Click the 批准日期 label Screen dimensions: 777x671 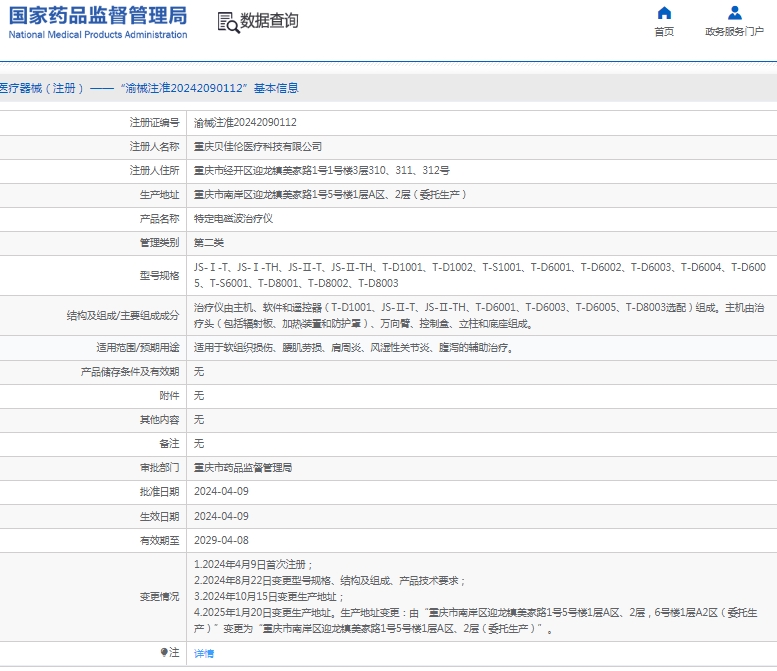pos(159,492)
